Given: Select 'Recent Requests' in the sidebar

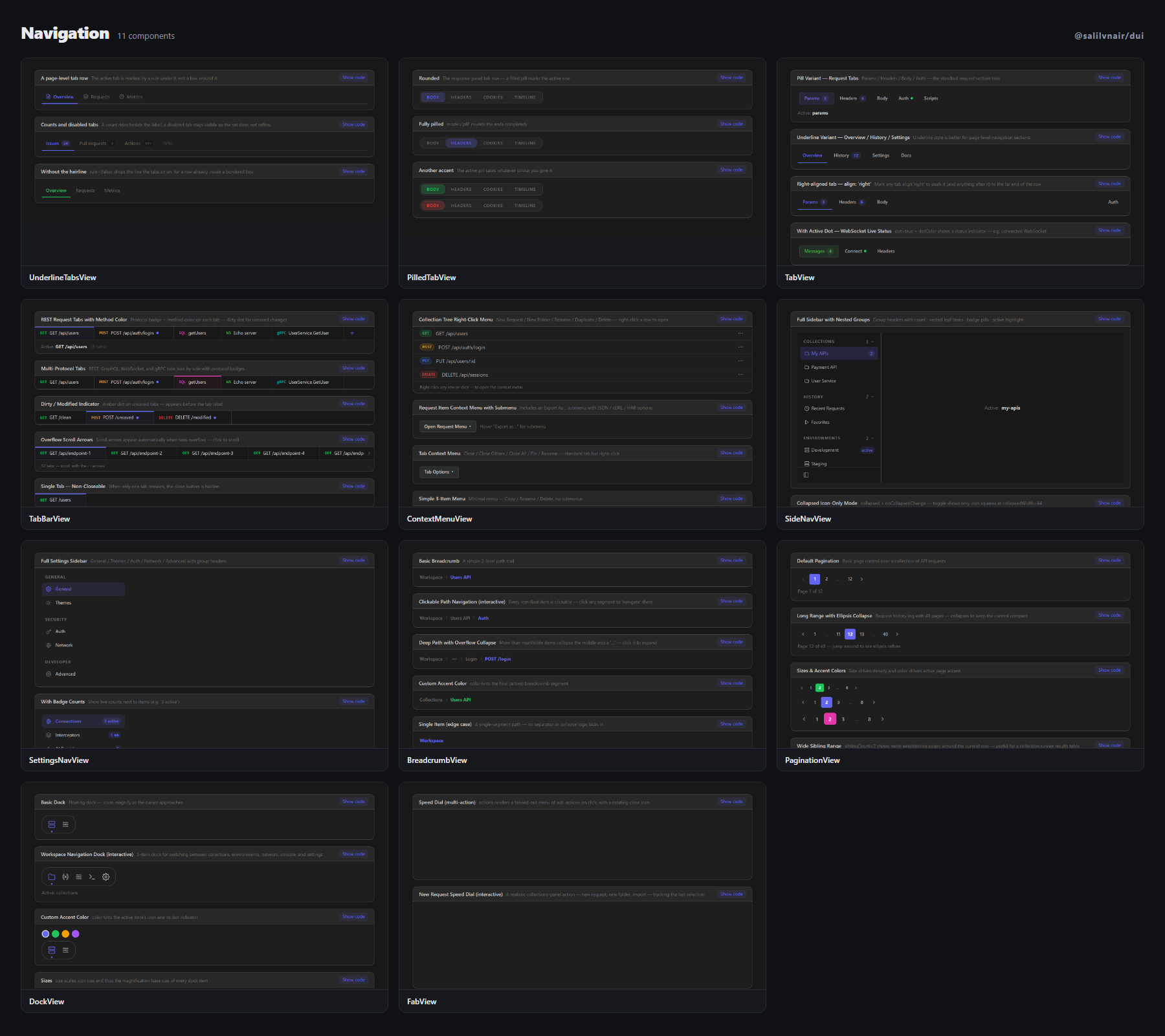Looking at the screenshot, I should click(x=839, y=408).
